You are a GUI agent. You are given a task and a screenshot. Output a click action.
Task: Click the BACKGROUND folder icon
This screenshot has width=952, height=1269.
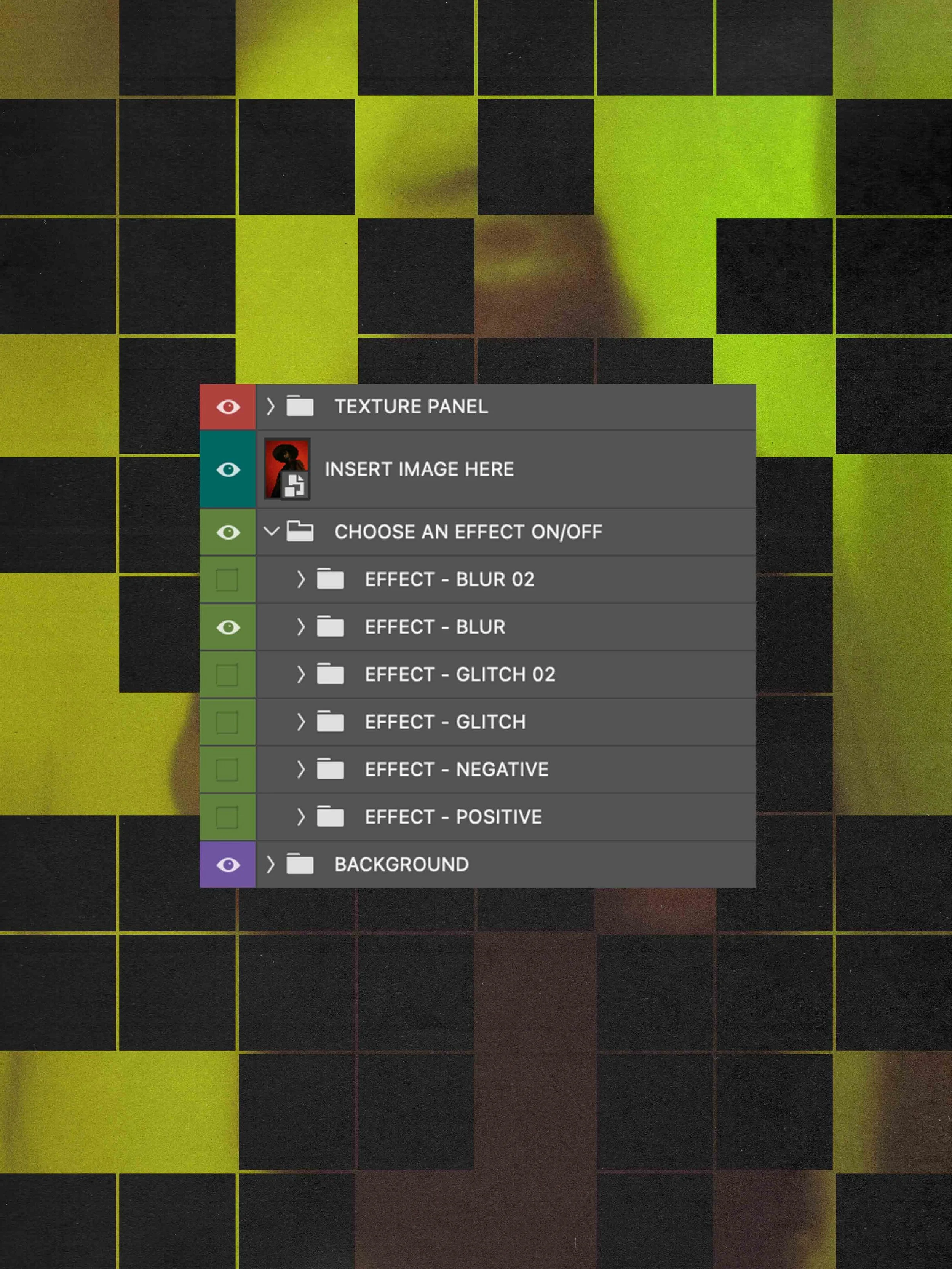pos(300,864)
